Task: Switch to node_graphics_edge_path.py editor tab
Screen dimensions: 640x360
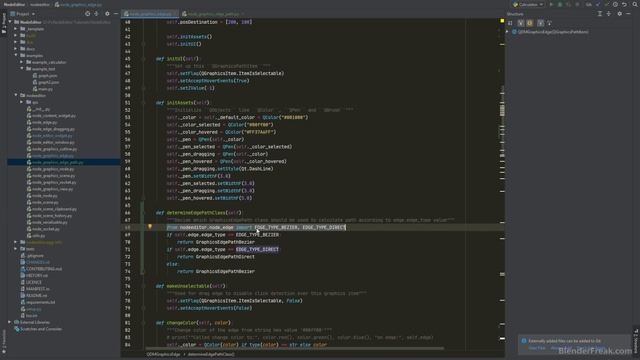Action: pyautogui.click(x=213, y=14)
